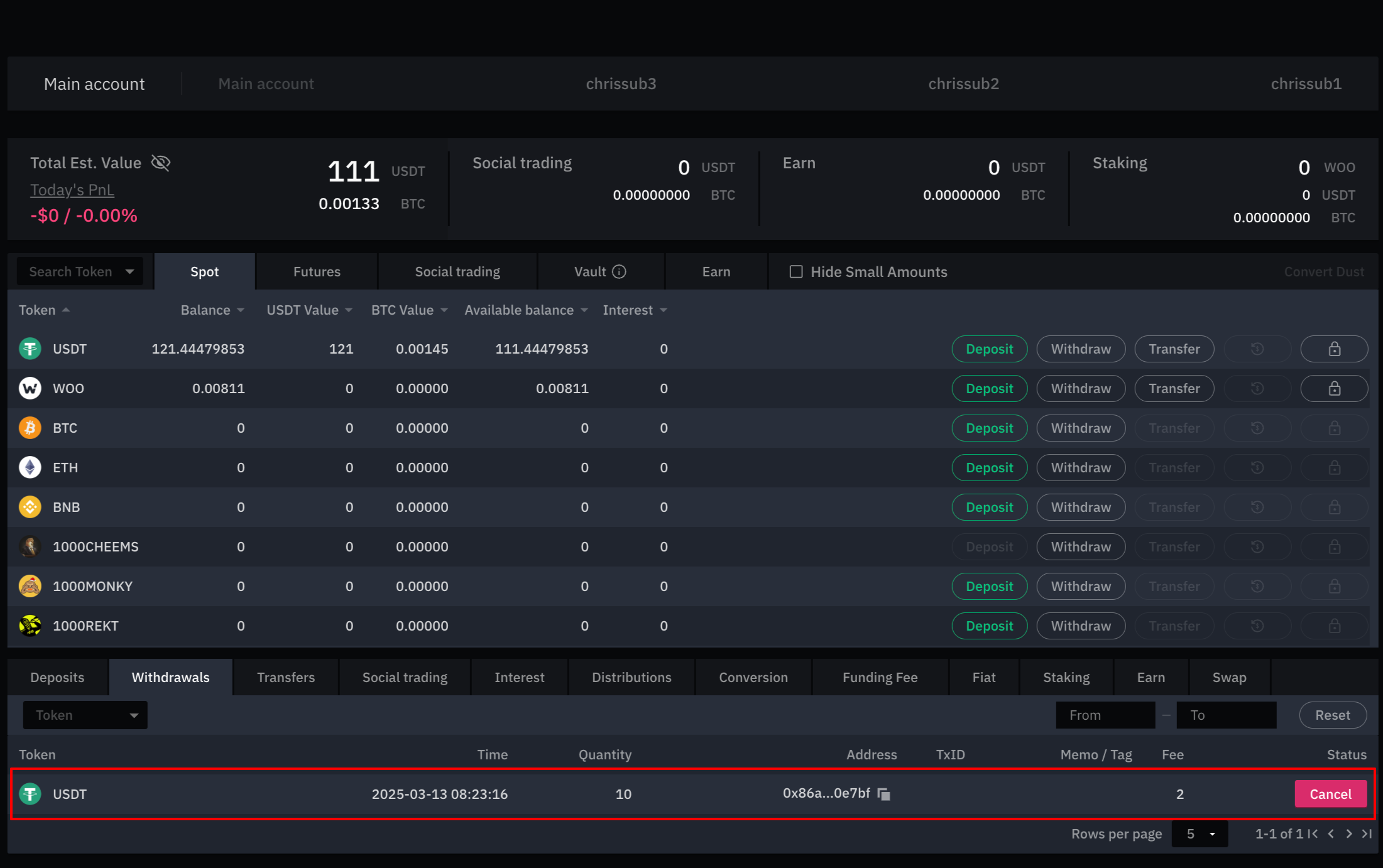Open the Today's PnL link
The image size is (1383, 868).
tap(72, 190)
